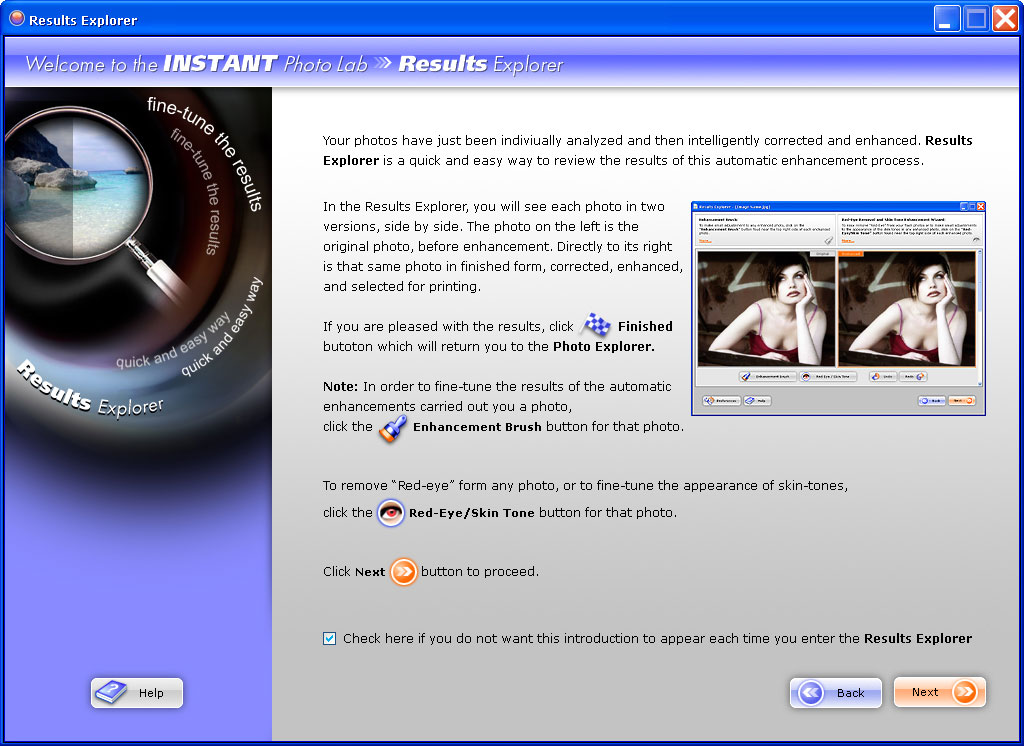Image resolution: width=1024 pixels, height=746 pixels.
Task: Maximize the Results Explorer window
Action: [976, 19]
